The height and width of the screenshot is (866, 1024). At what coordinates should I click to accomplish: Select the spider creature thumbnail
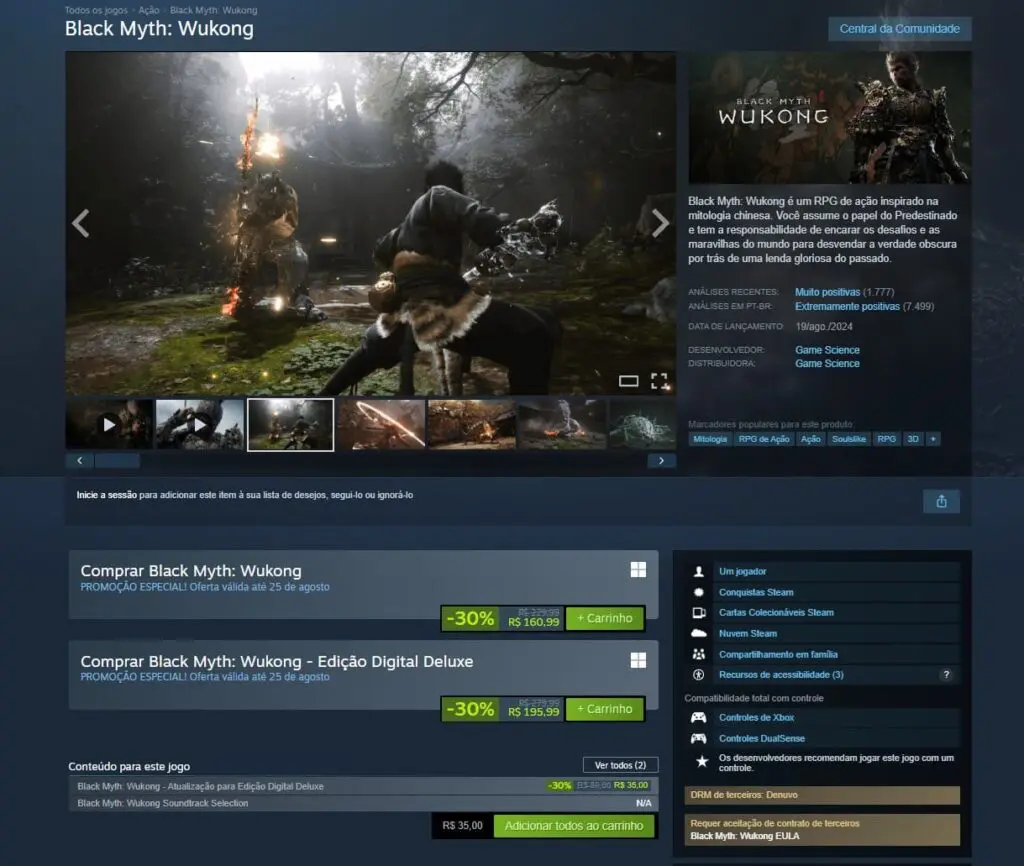point(643,425)
